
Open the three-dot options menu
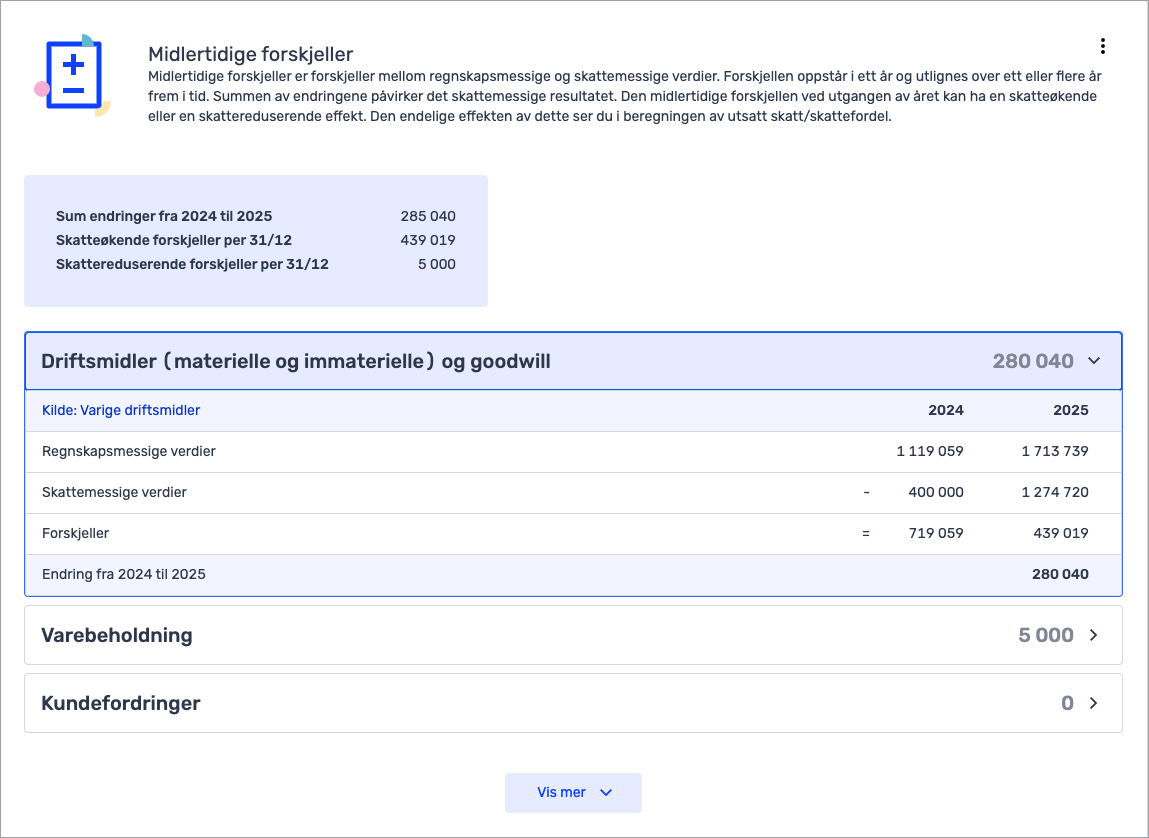pos(1102,46)
